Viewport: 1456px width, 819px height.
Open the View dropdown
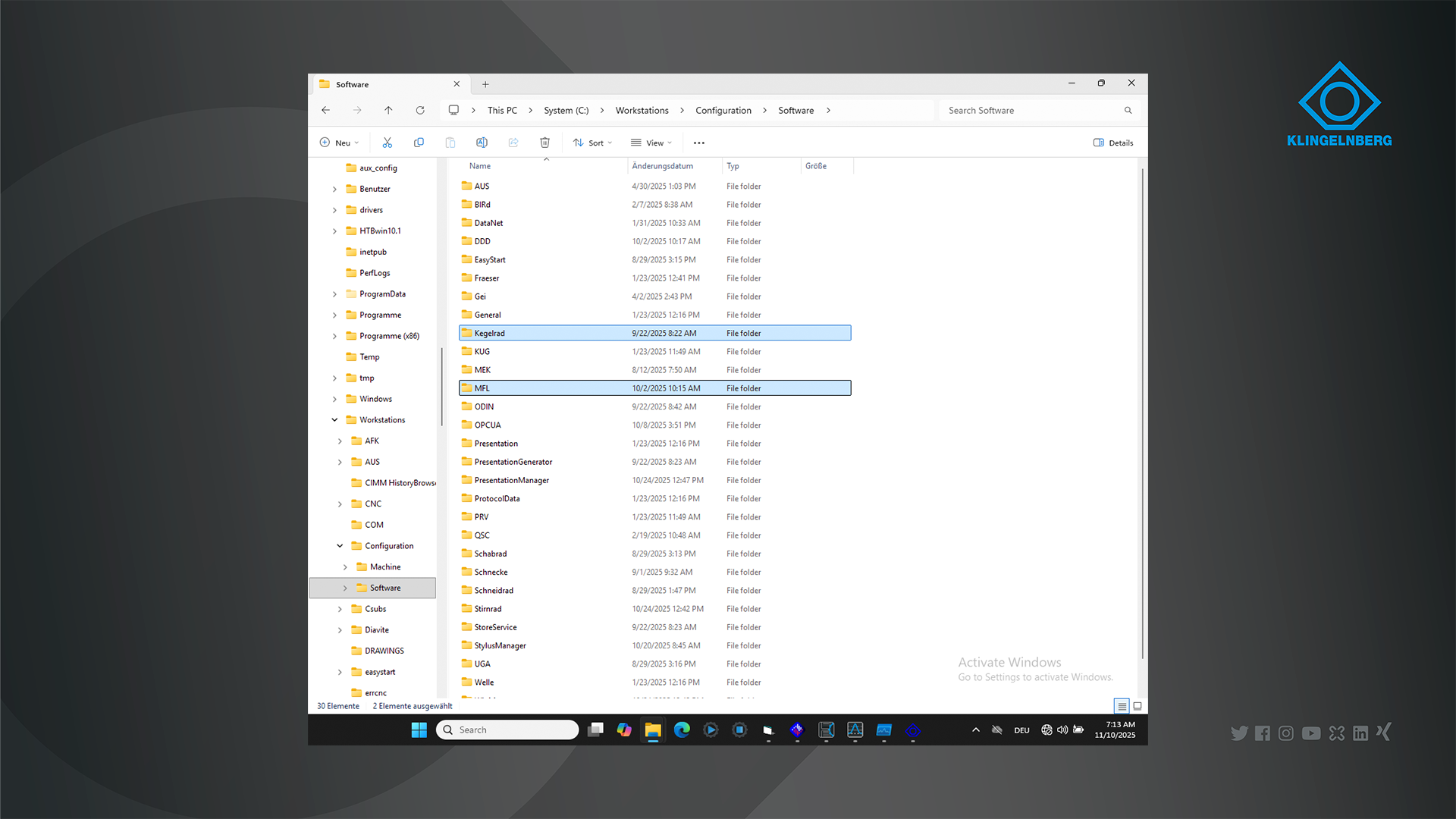(651, 143)
